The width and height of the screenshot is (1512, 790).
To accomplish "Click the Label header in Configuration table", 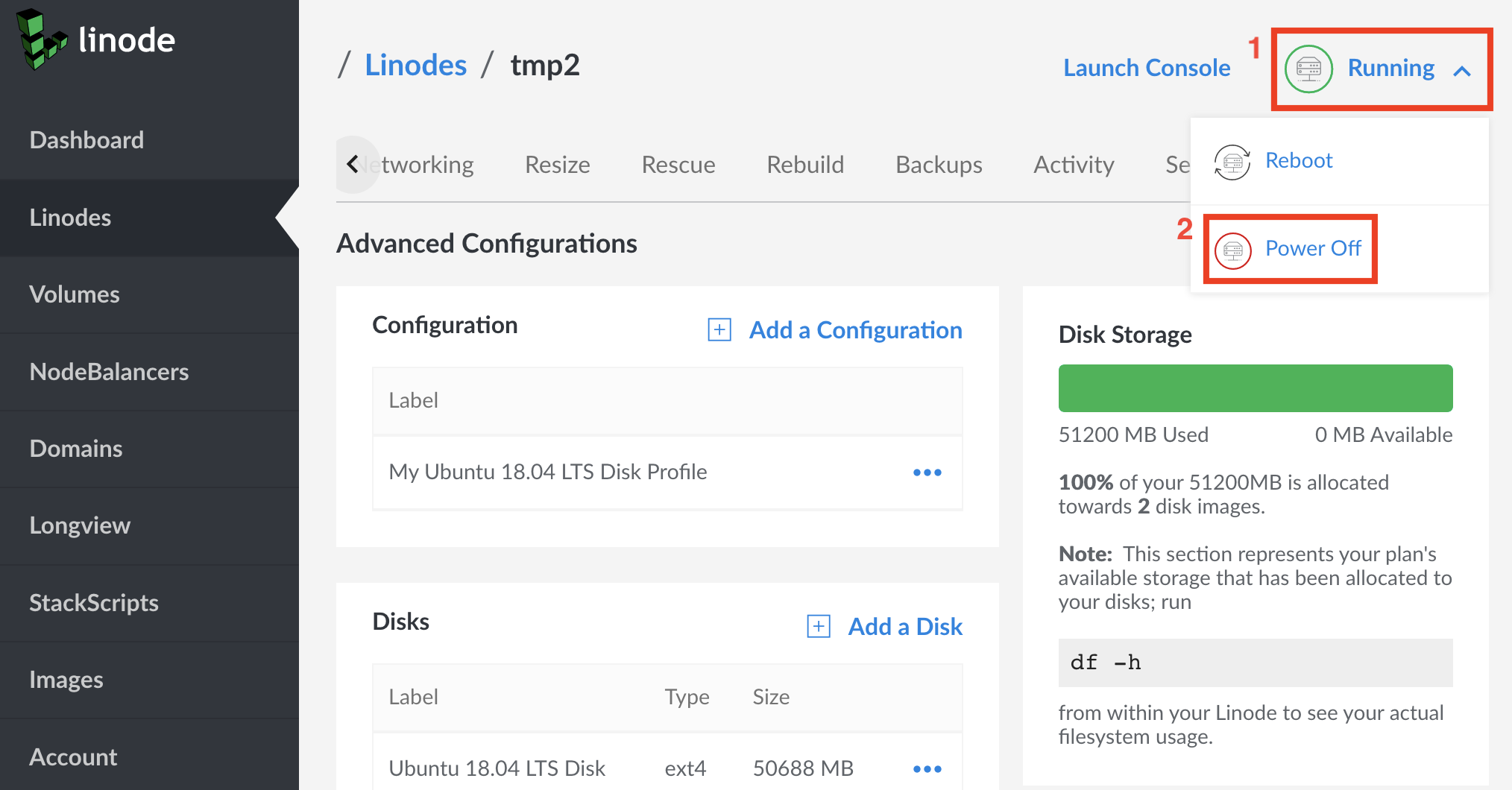I will [413, 400].
